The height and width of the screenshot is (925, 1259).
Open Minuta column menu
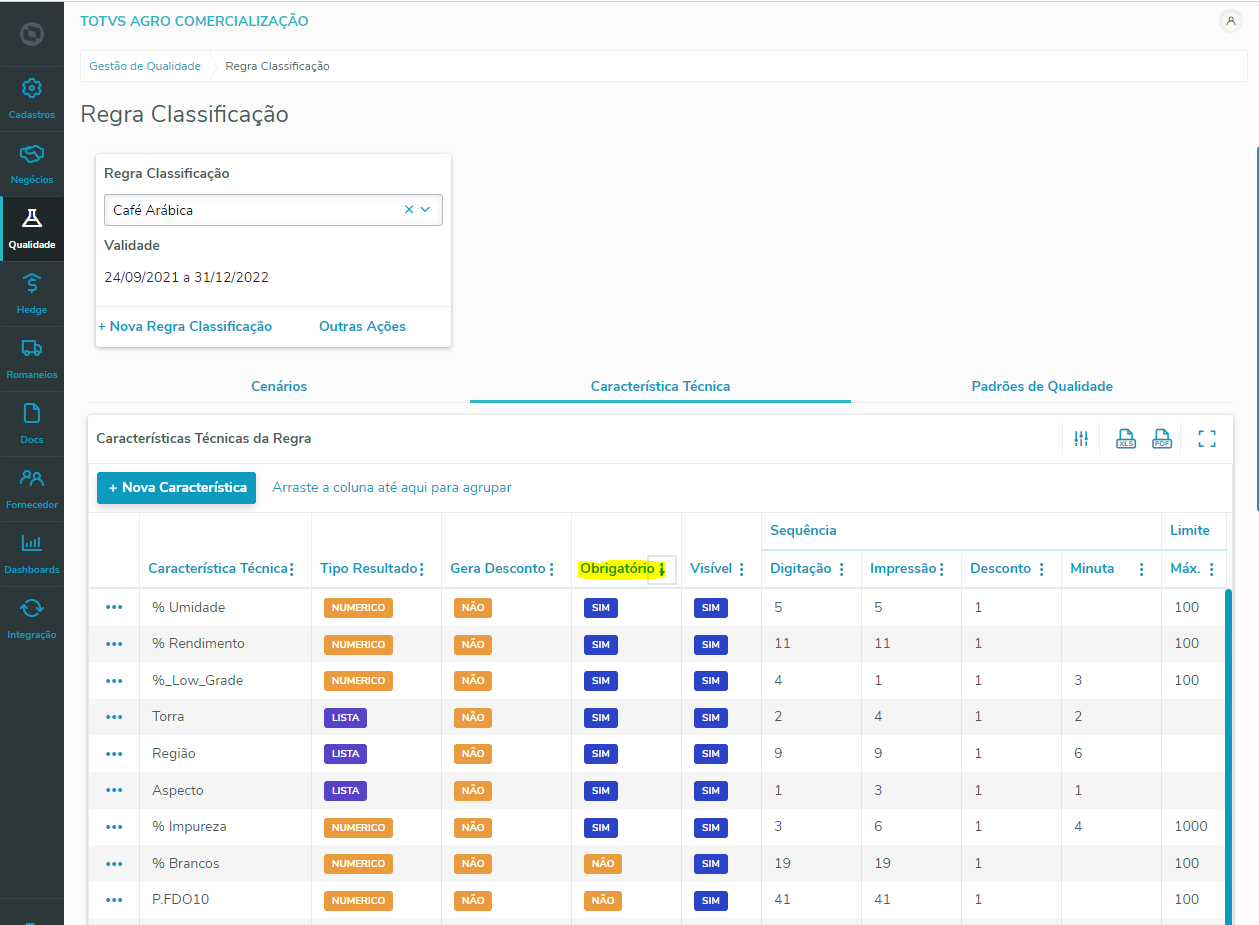point(1141,569)
